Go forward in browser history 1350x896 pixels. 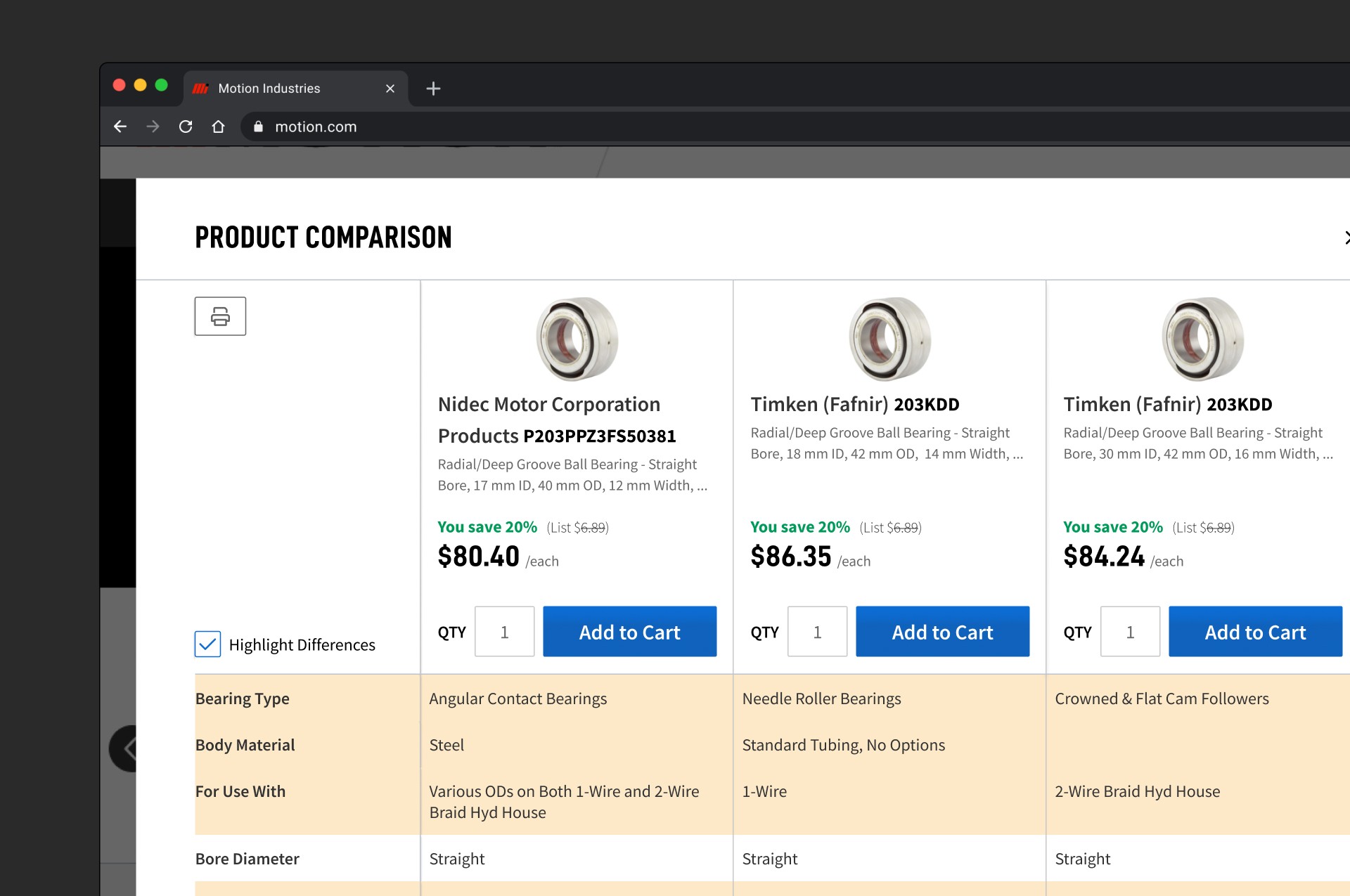153,126
